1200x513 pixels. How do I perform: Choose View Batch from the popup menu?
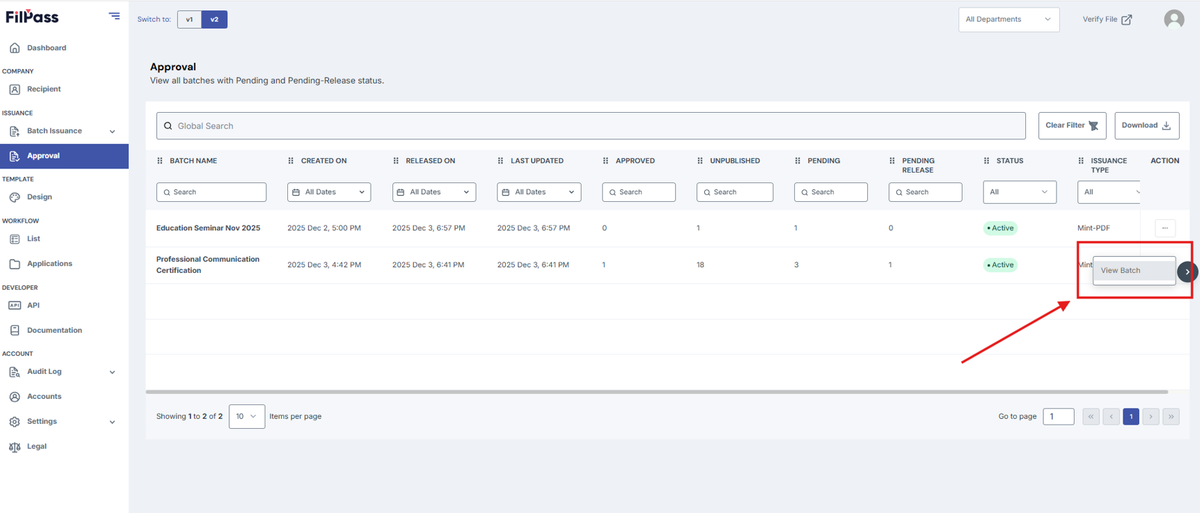click(1134, 271)
